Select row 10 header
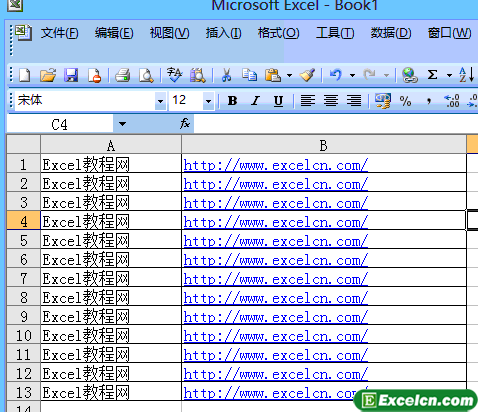Viewport: 478px width, 412px height. pos(23,335)
